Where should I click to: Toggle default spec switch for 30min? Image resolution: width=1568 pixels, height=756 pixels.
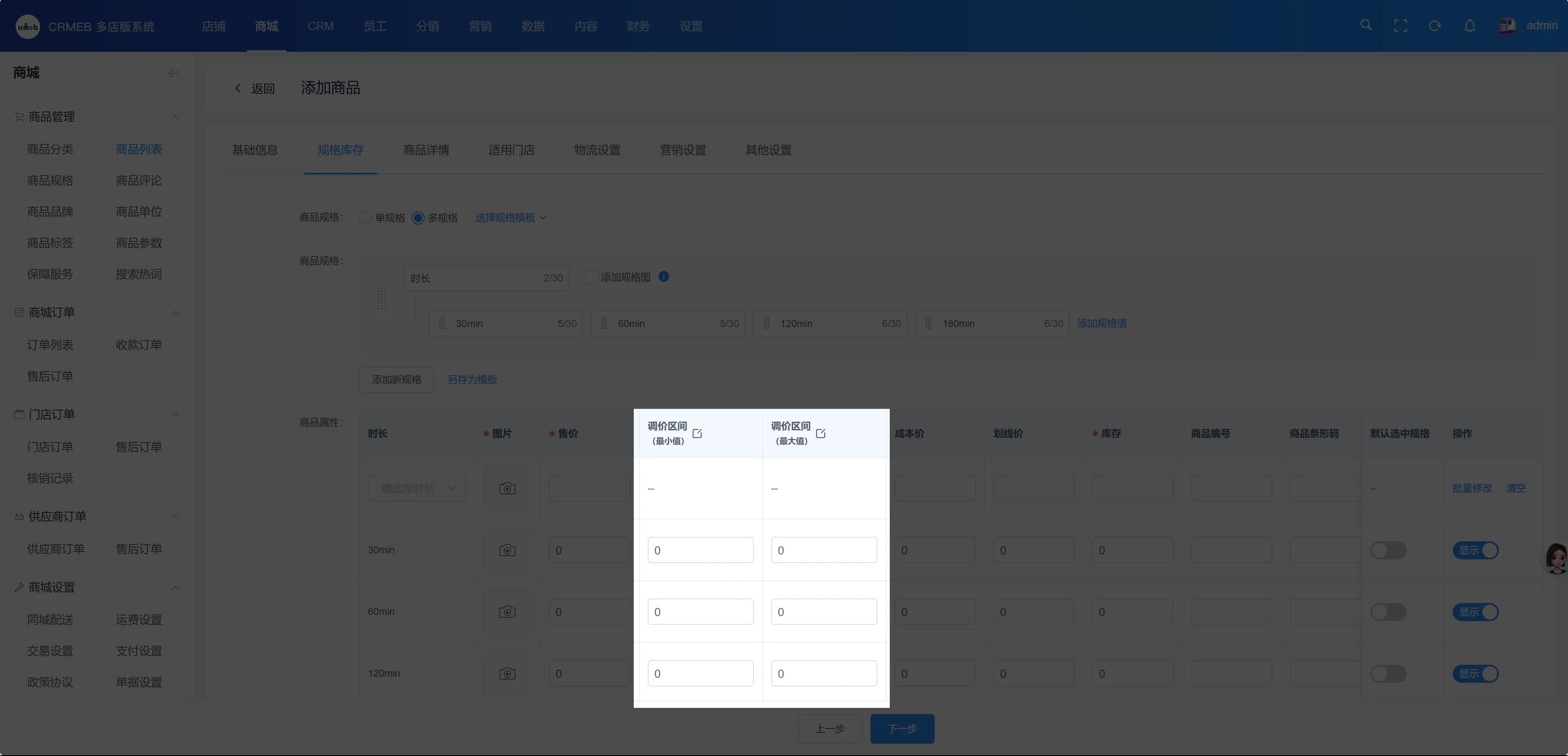point(1388,550)
